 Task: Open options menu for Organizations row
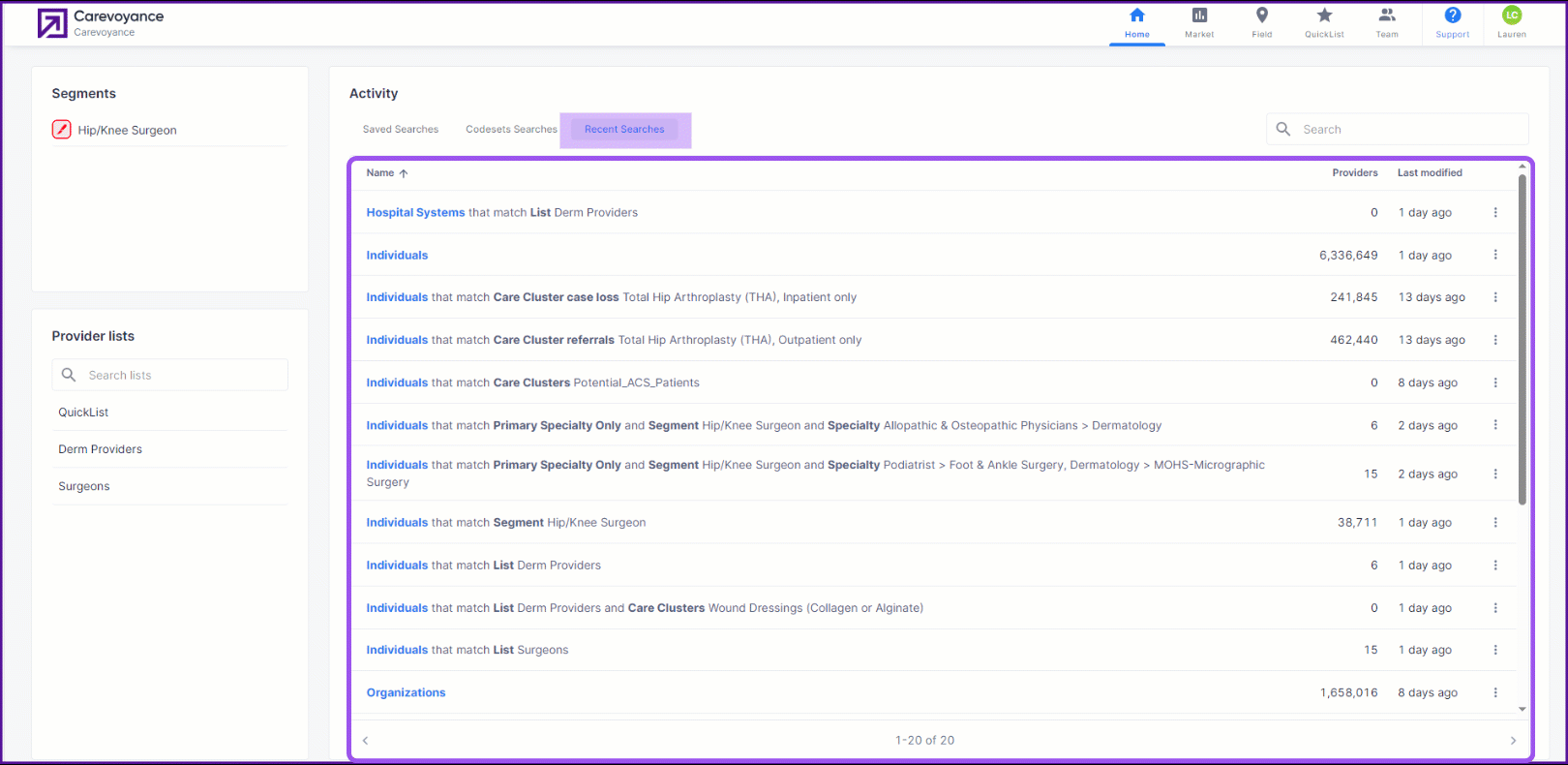pyautogui.click(x=1495, y=692)
